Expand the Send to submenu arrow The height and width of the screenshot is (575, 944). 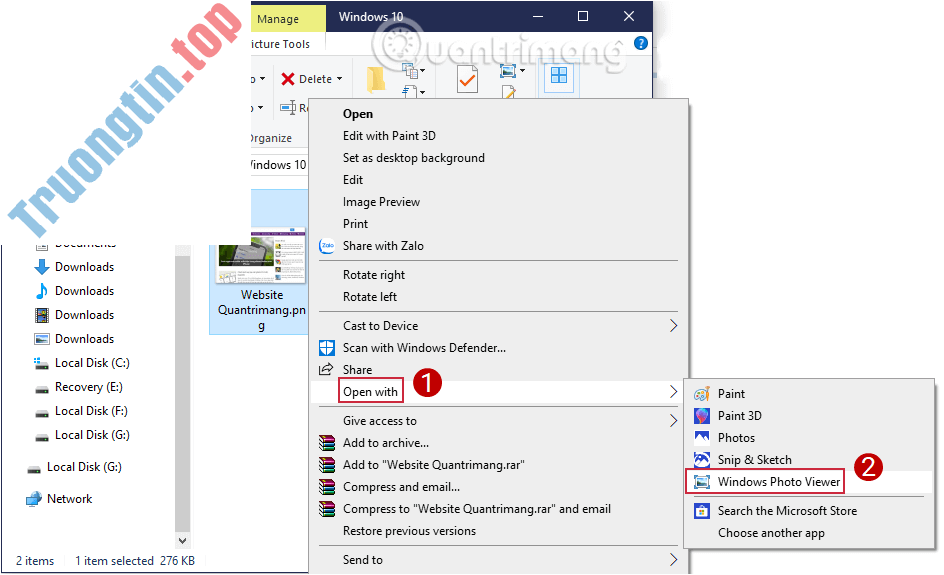673,560
